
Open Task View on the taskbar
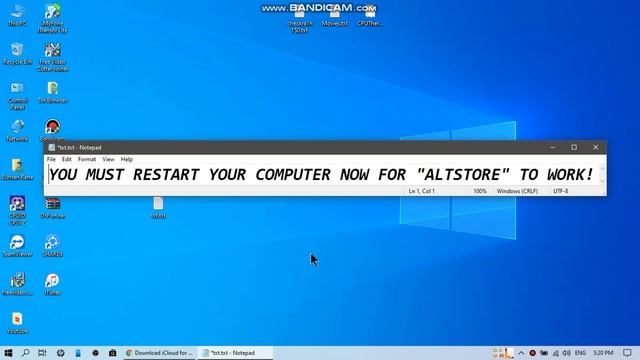click(42, 353)
